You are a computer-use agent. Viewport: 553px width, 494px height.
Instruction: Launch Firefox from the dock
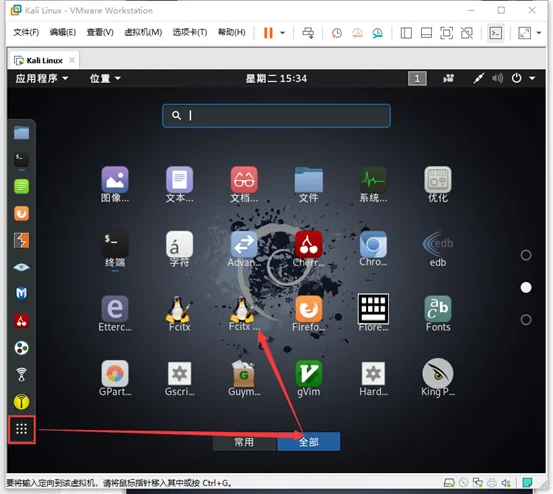point(22,213)
